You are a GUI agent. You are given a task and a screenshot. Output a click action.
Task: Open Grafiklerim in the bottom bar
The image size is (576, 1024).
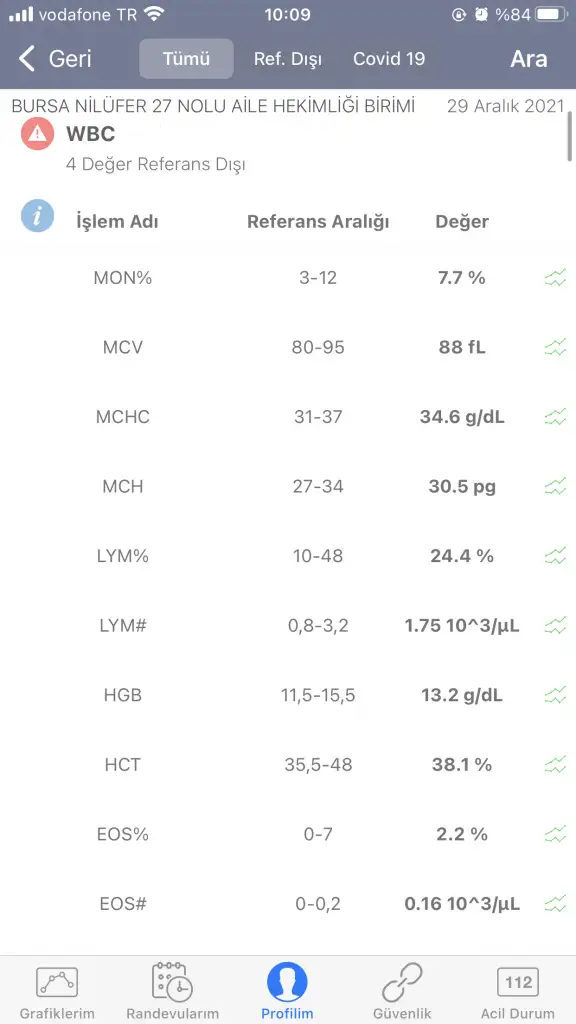click(x=57, y=993)
